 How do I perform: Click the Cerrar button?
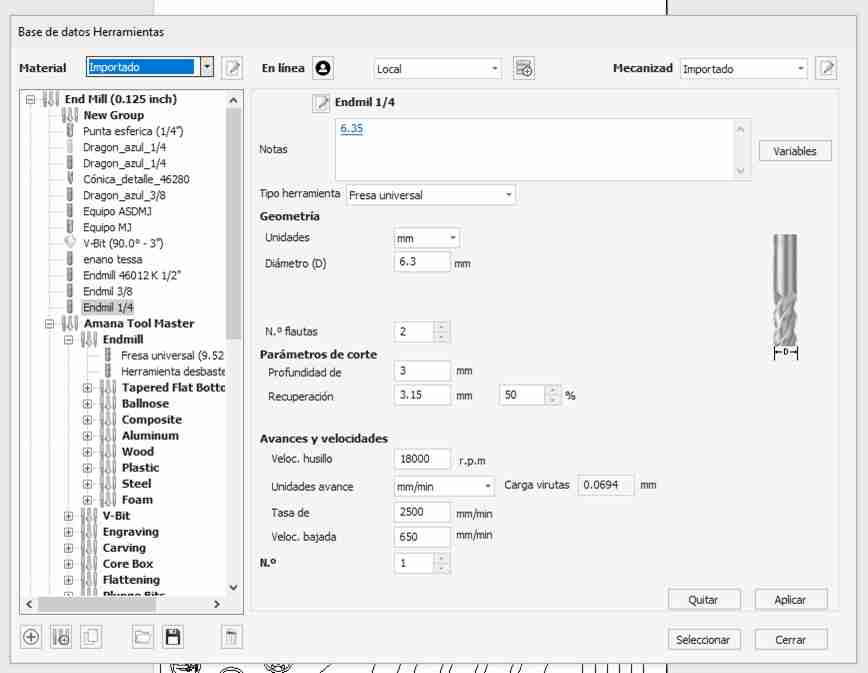pos(790,640)
